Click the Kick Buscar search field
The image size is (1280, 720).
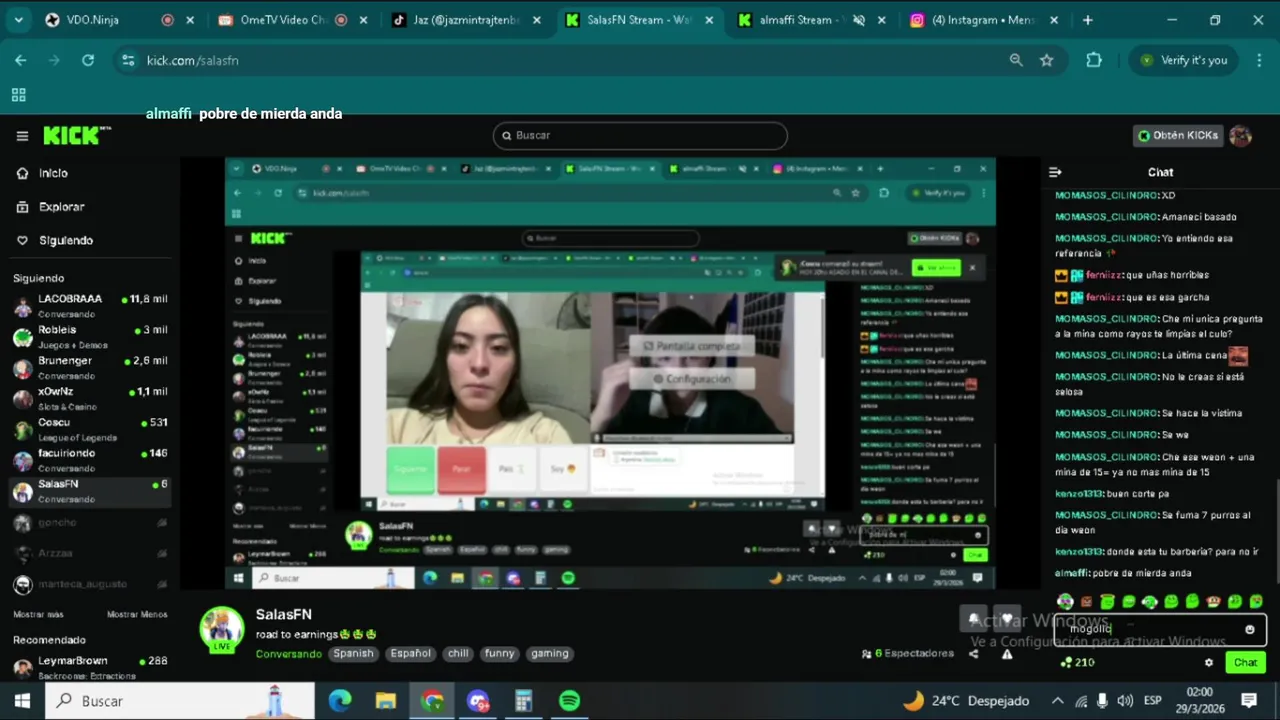click(x=640, y=136)
